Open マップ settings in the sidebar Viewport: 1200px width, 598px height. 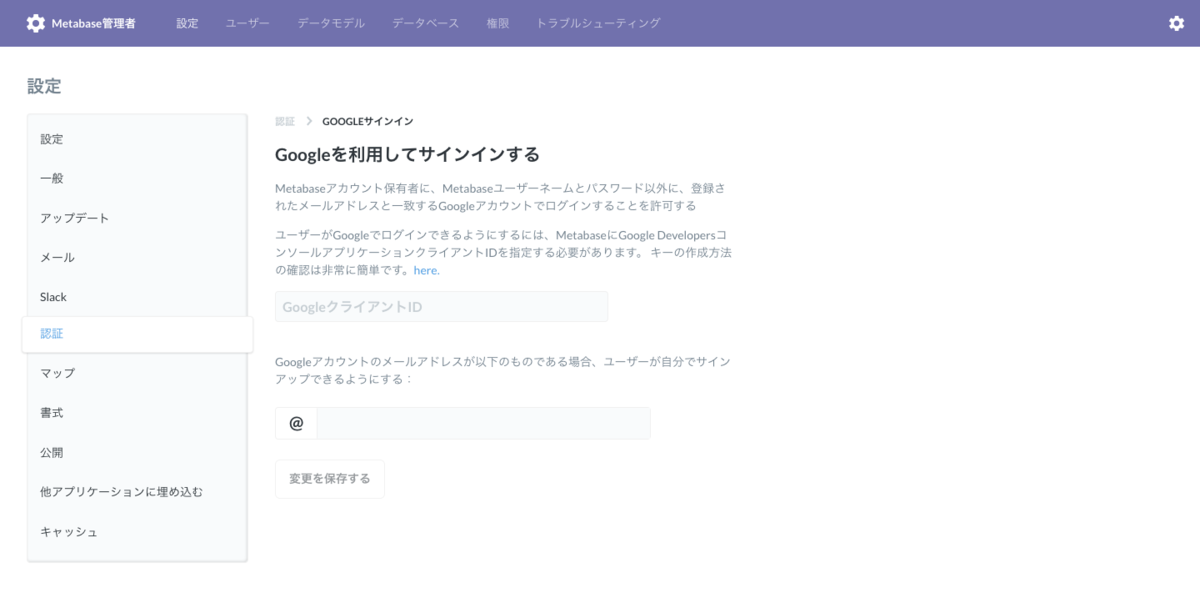pos(137,373)
